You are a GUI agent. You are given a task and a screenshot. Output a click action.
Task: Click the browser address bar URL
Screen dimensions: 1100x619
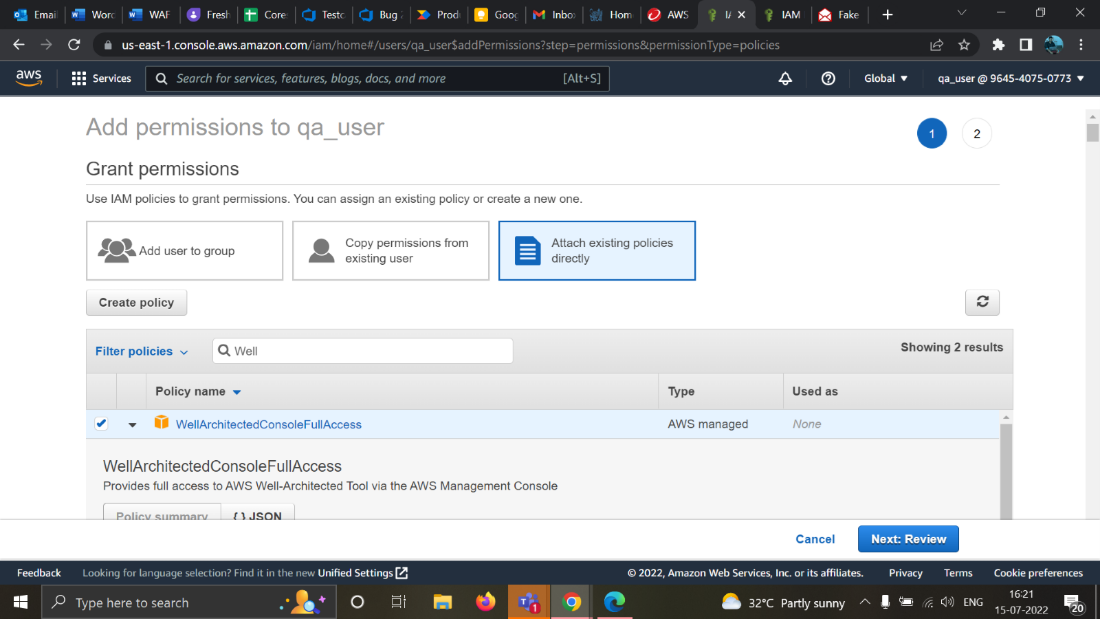click(450, 45)
